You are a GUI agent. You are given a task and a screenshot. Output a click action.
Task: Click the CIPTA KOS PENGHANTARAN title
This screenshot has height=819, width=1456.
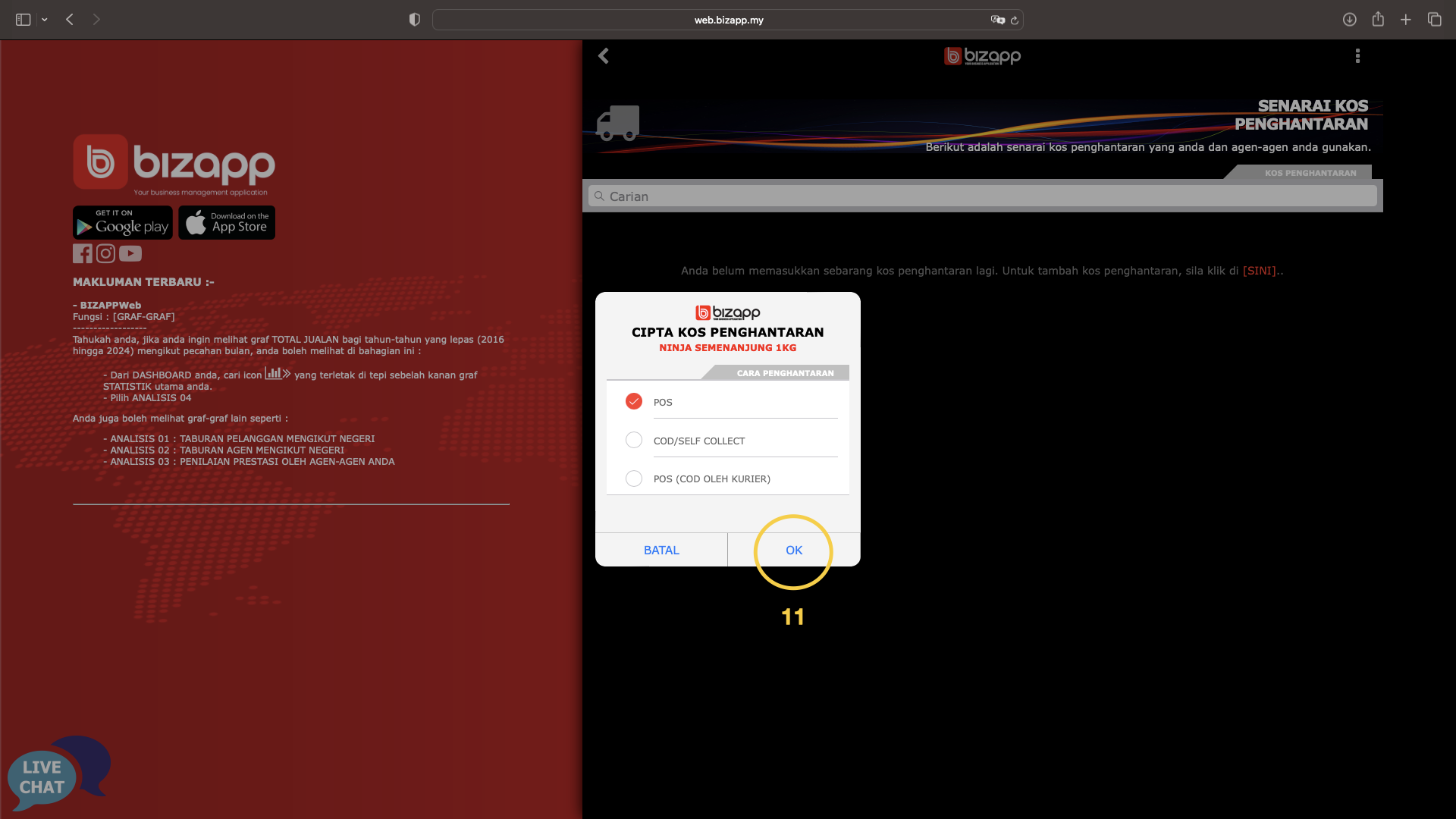pos(727,332)
